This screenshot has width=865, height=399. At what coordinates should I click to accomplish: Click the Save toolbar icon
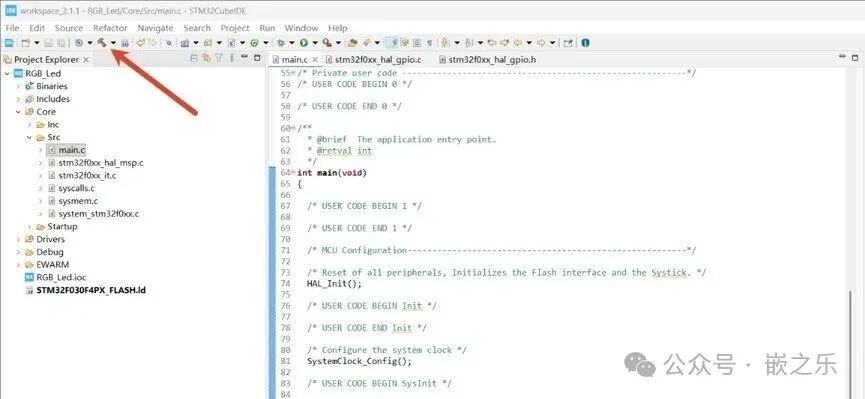[x=48, y=42]
